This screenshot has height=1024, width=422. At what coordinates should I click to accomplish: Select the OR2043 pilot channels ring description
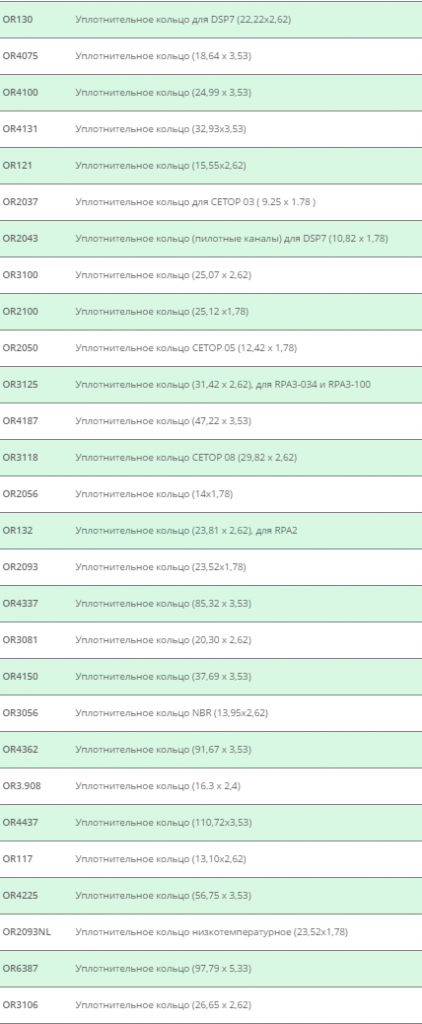[231, 239]
